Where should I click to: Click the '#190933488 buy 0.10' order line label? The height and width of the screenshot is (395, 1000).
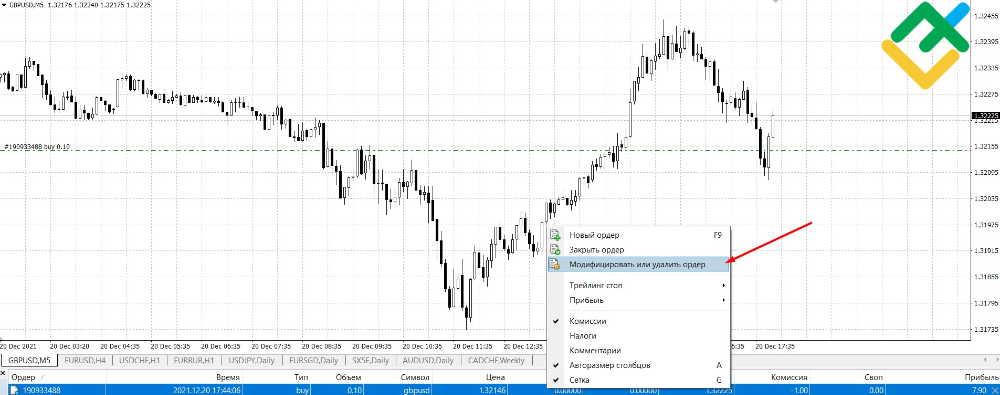[37, 147]
